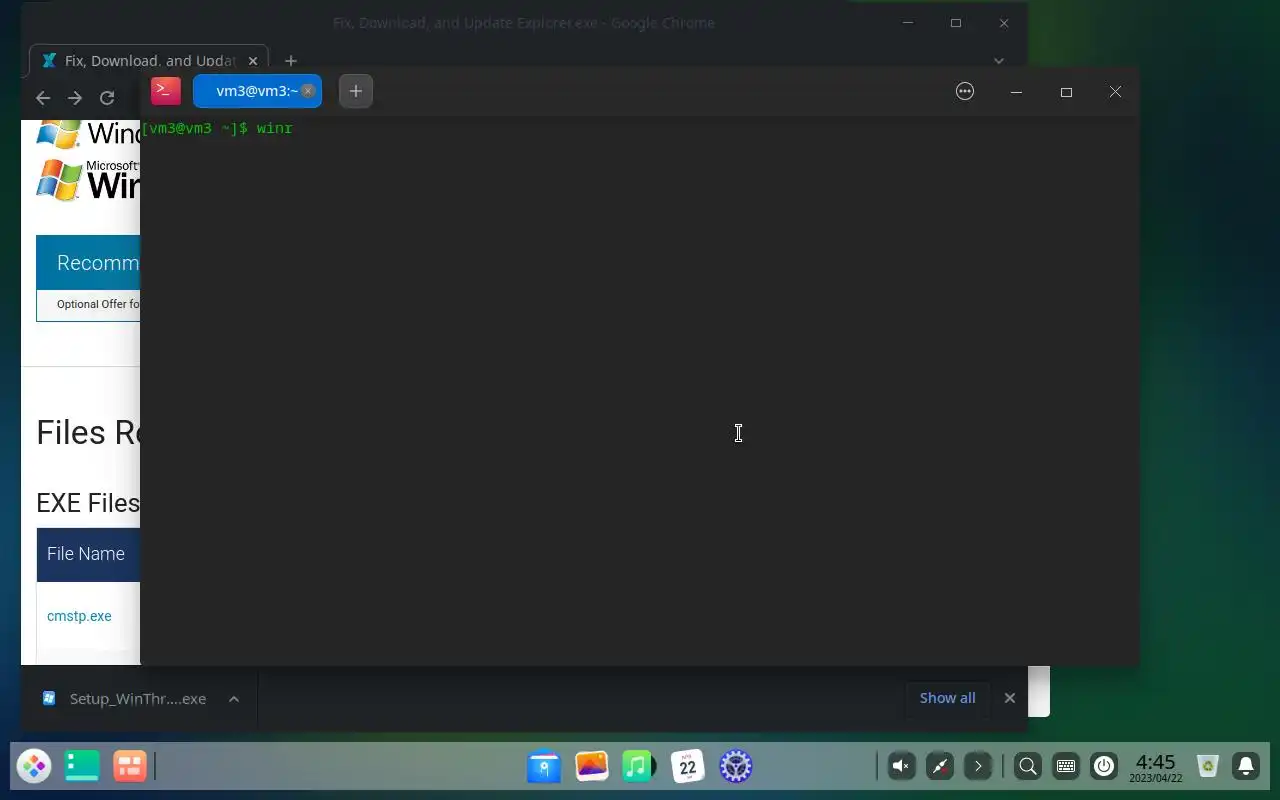Viewport: 1280px width, 800px height.
Task: Open the cmstp.exe link
Action: [79, 616]
